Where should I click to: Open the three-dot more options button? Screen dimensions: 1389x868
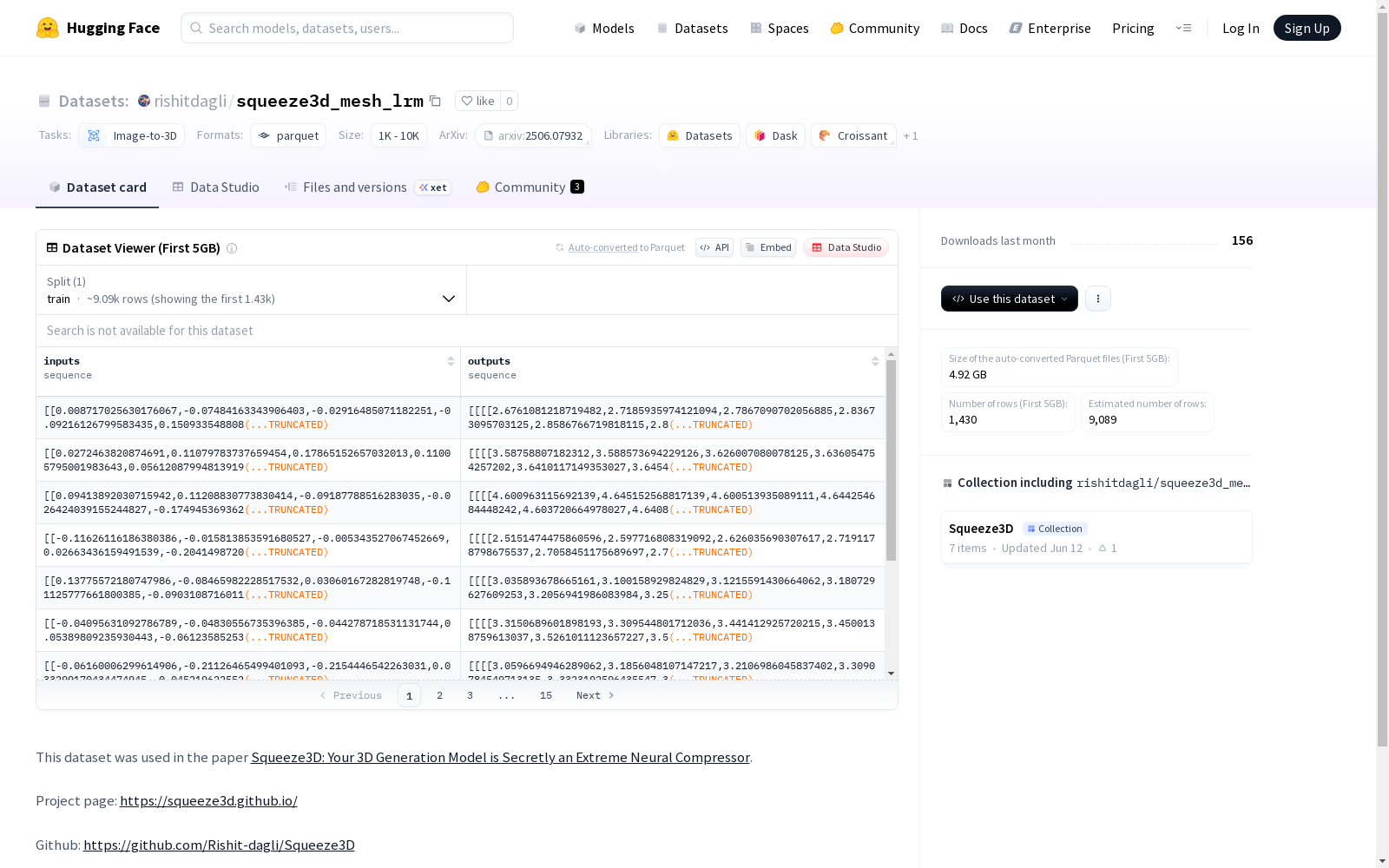click(x=1098, y=299)
